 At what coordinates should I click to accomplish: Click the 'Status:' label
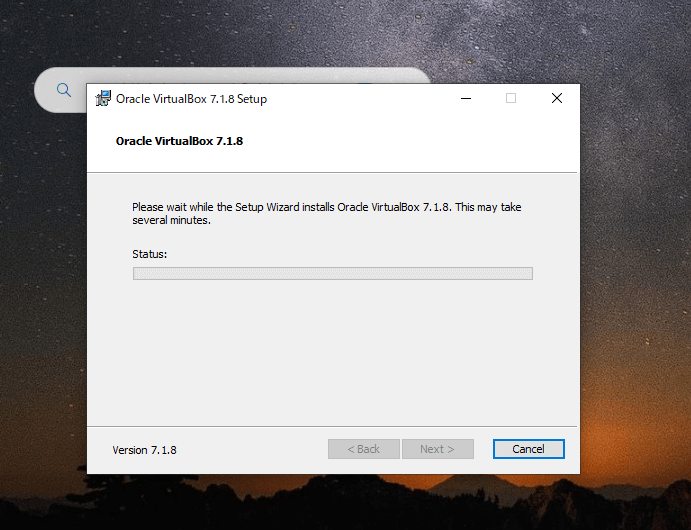coord(149,254)
